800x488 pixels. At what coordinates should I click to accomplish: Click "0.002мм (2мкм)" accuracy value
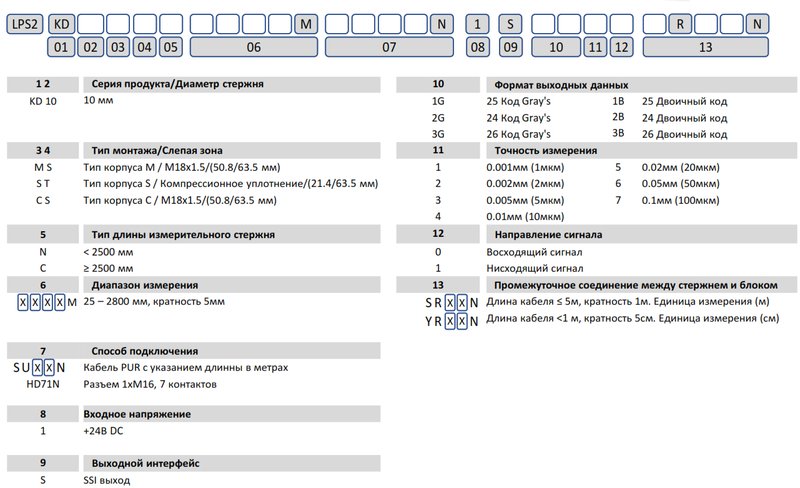[x=525, y=184]
